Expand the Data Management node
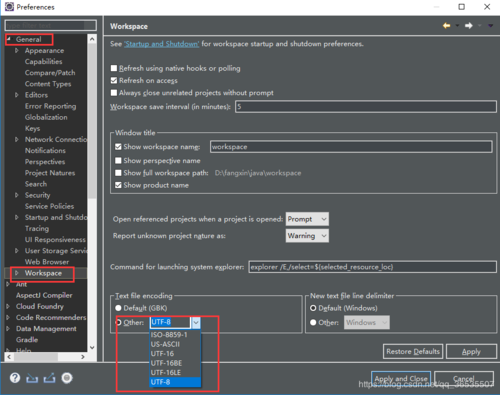Image resolution: width=500 pixels, height=395 pixels. click(x=8, y=329)
